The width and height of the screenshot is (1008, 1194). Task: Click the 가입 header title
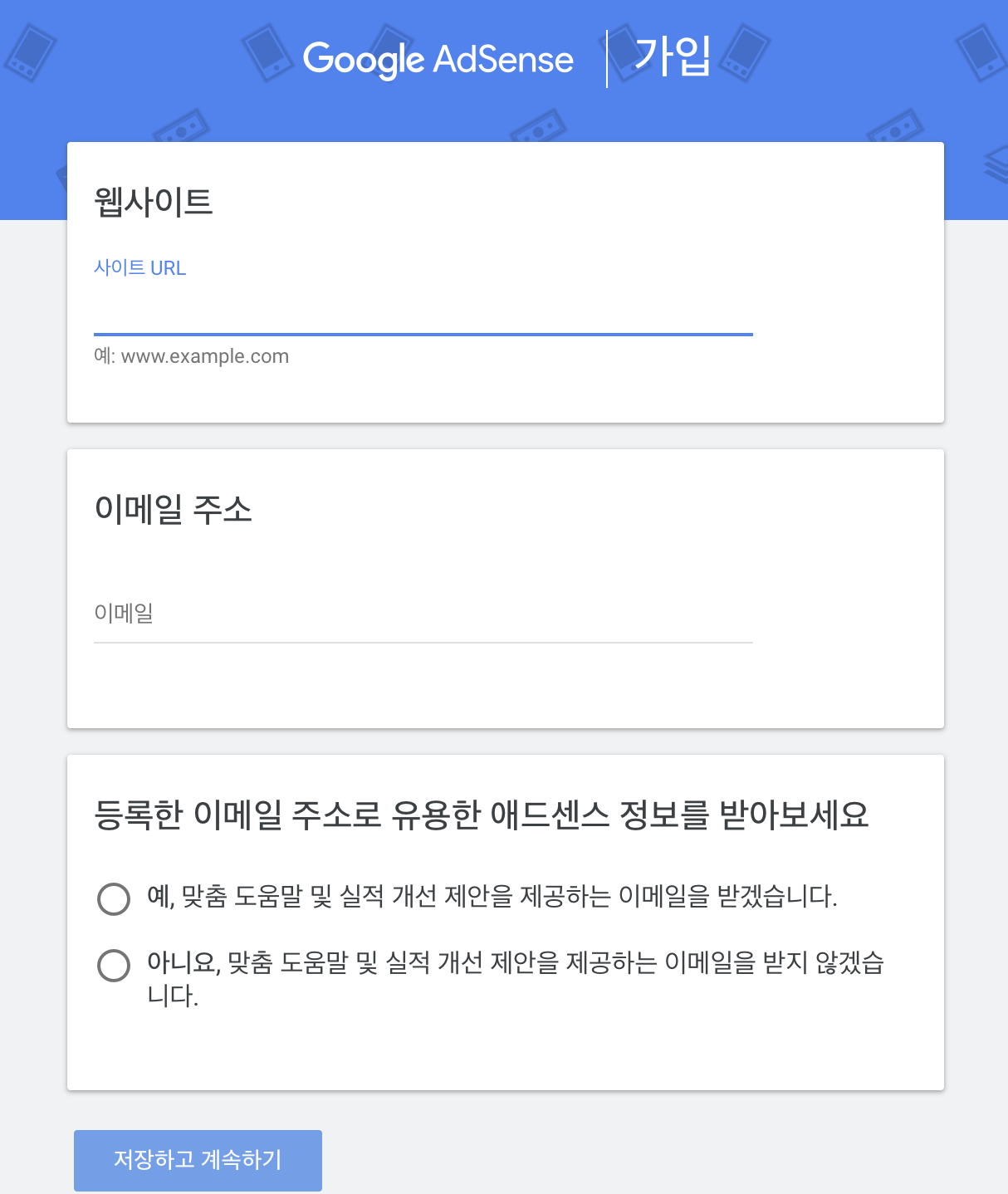click(x=672, y=56)
